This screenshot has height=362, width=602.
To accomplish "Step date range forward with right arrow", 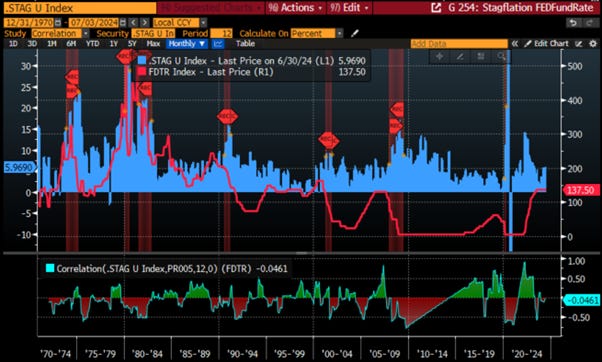I will [144, 23].
